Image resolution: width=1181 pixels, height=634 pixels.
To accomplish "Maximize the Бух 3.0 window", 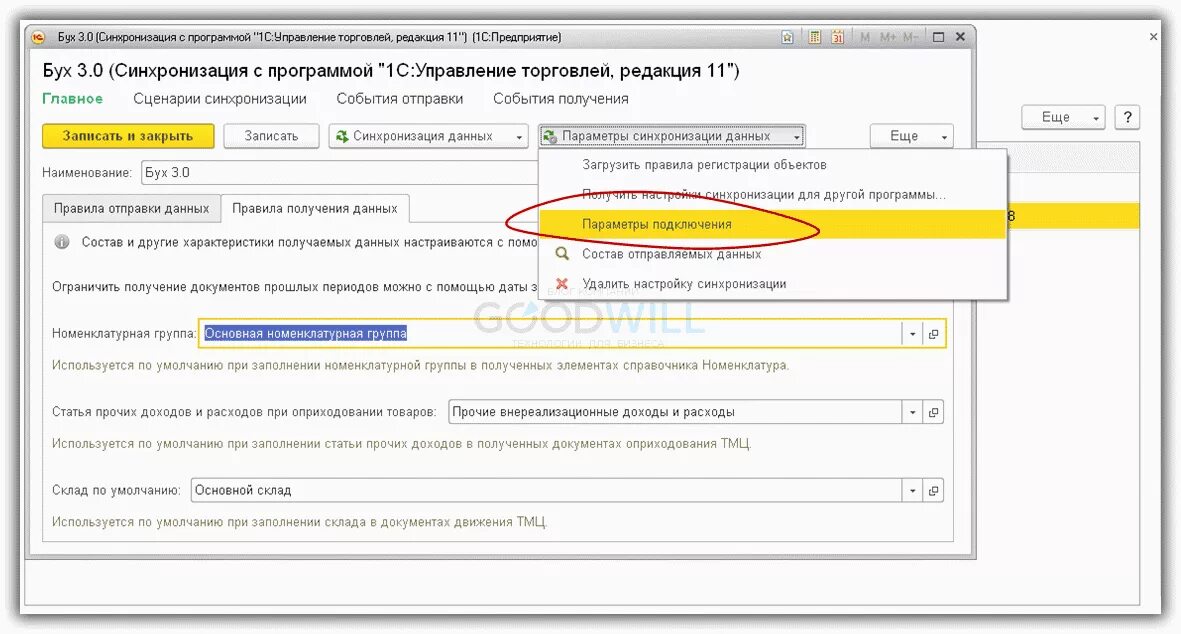I will click(x=938, y=37).
